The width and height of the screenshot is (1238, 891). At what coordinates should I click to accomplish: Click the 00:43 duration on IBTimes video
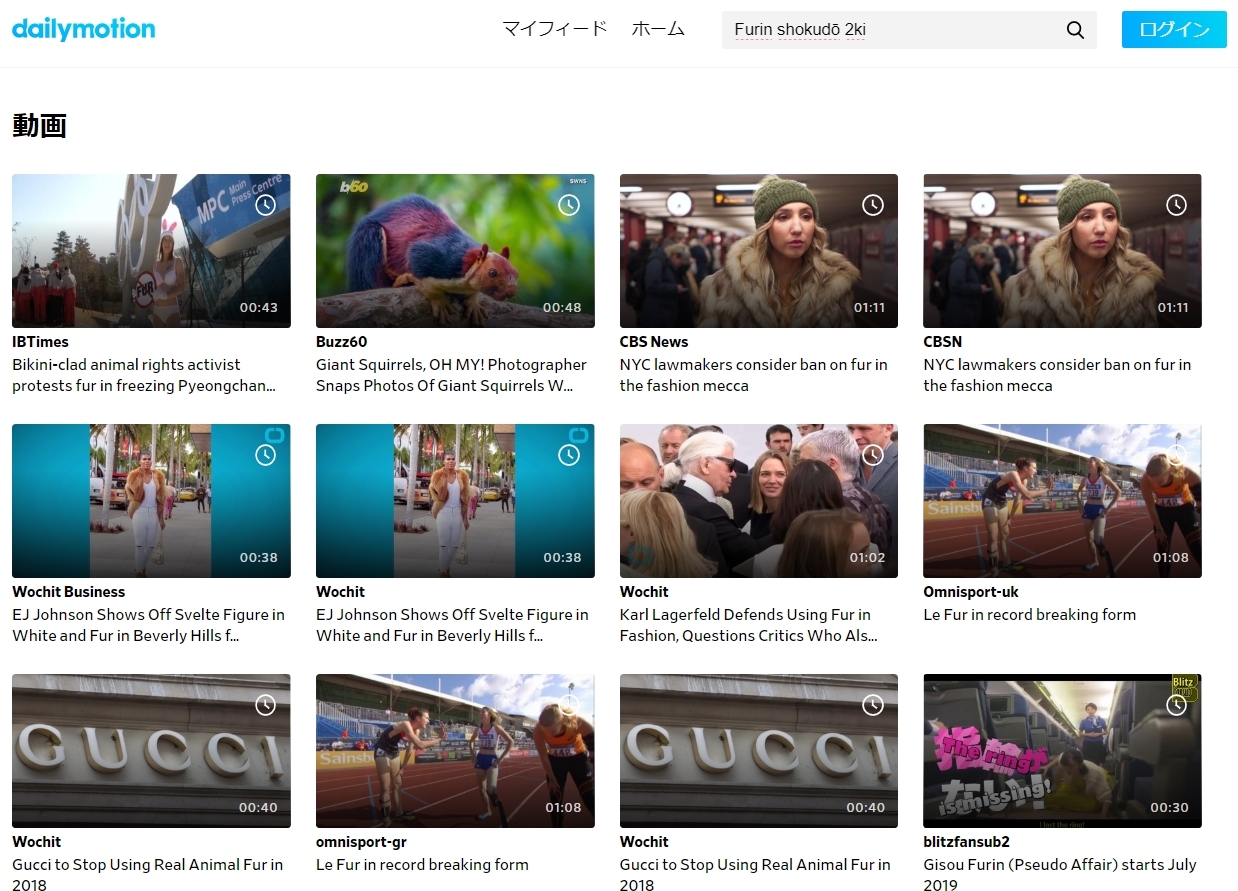pyautogui.click(x=259, y=308)
